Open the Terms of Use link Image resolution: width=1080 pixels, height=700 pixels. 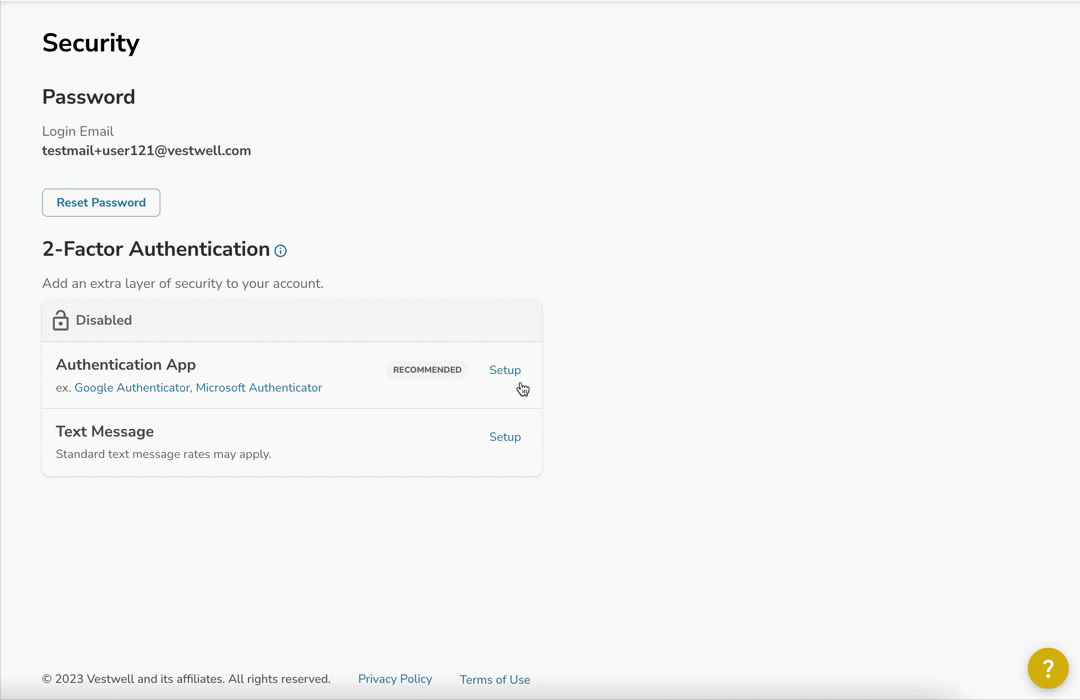click(495, 680)
